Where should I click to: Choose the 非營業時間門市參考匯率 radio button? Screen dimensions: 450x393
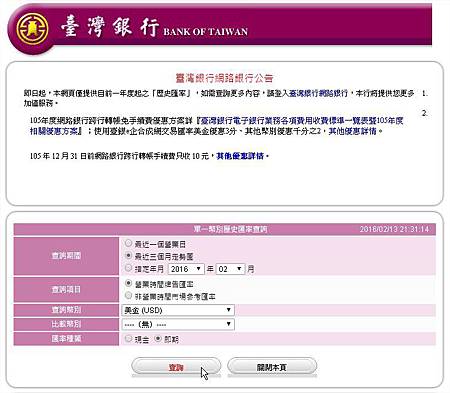128,295
